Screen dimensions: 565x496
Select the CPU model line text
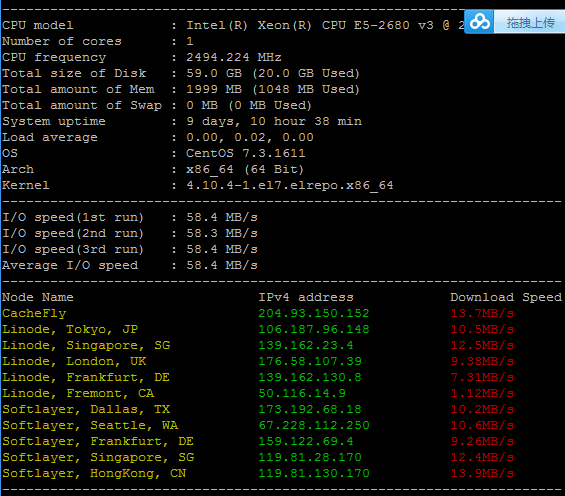click(233, 25)
